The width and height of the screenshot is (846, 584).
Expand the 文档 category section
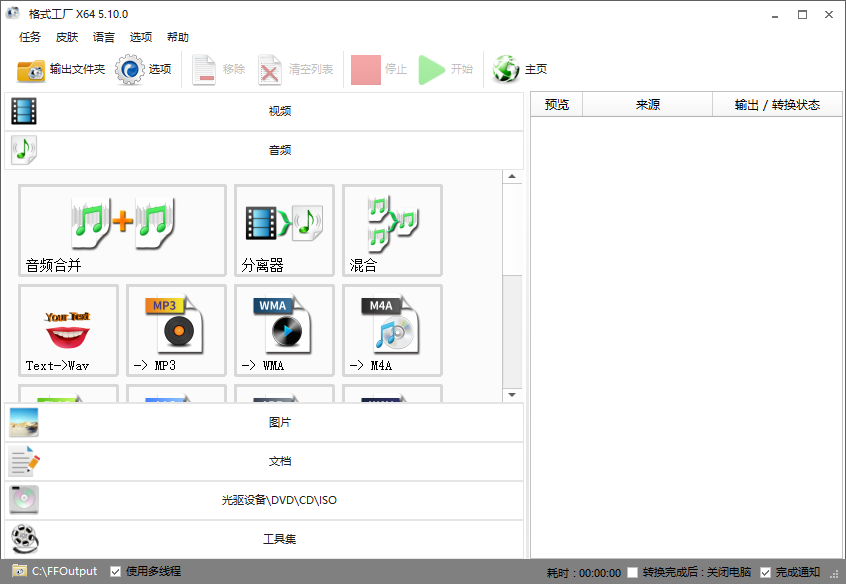coord(264,461)
